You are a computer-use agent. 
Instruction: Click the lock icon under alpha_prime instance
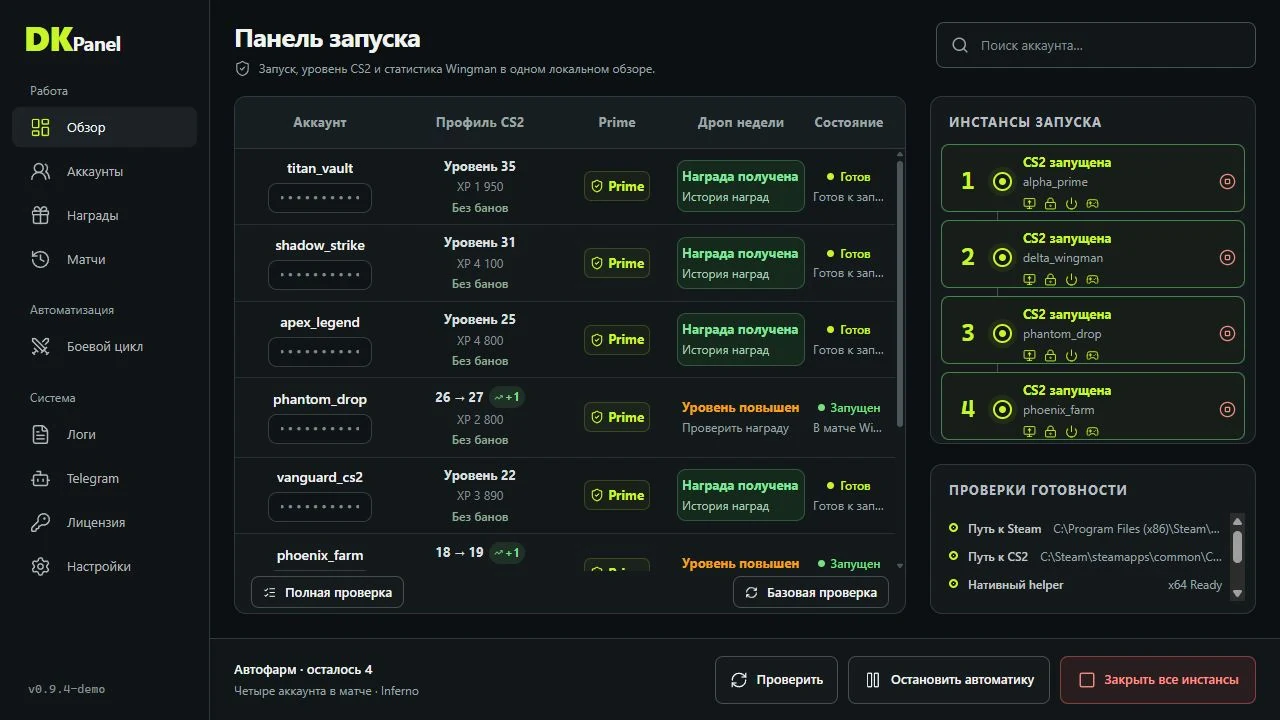click(x=1050, y=203)
